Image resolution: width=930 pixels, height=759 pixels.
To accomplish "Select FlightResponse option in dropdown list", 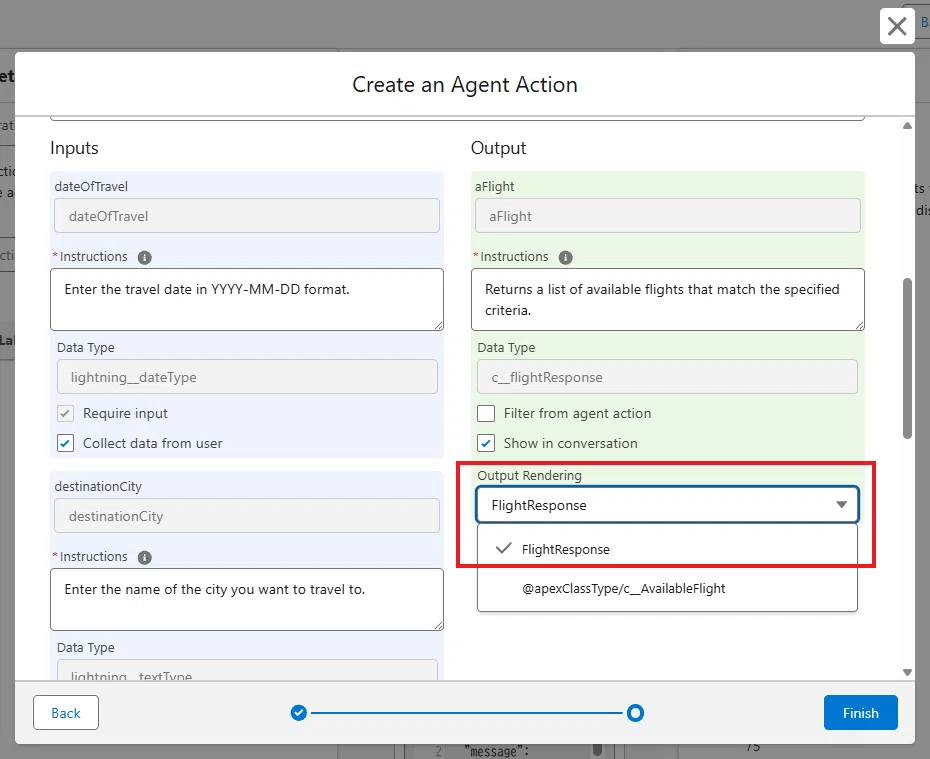I will [667, 549].
